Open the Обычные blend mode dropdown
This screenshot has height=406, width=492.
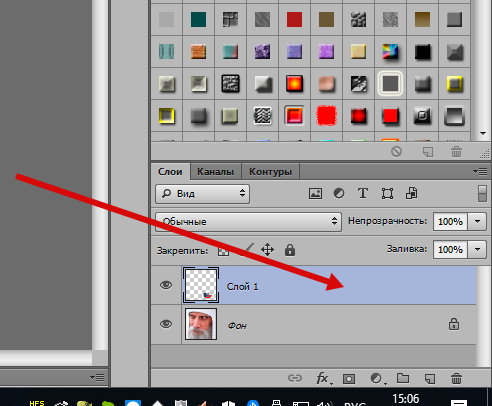coord(249,222)
